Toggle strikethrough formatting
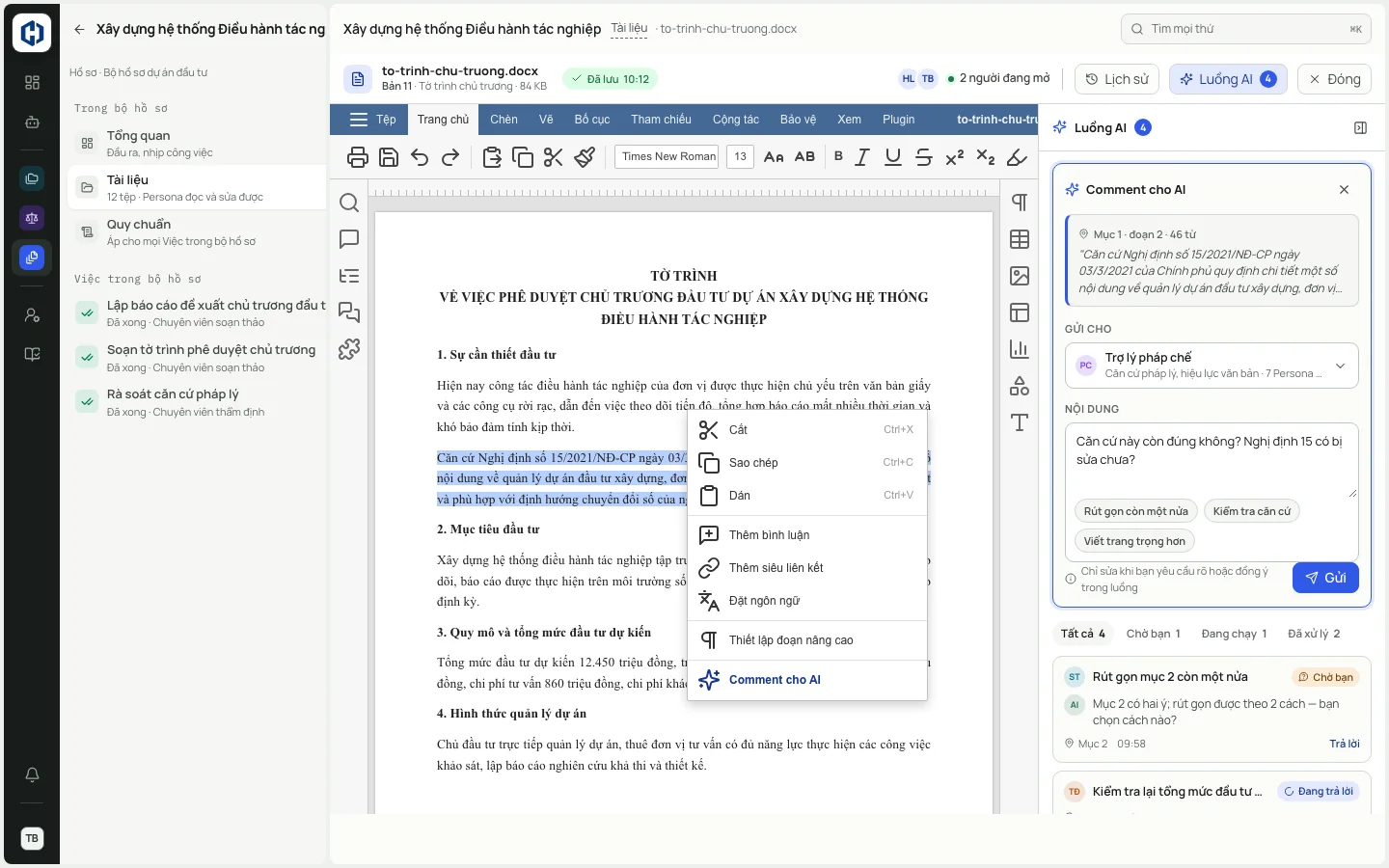Viewport: 1389px width, 868px height. tap(924, 157)
